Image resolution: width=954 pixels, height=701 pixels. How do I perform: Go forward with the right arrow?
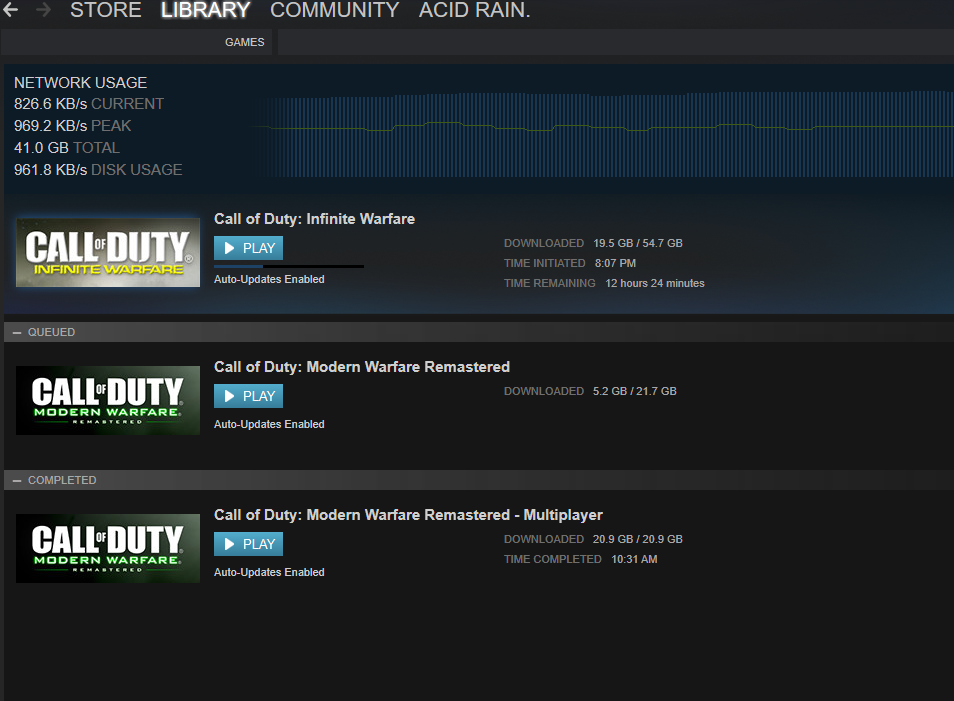43,9
